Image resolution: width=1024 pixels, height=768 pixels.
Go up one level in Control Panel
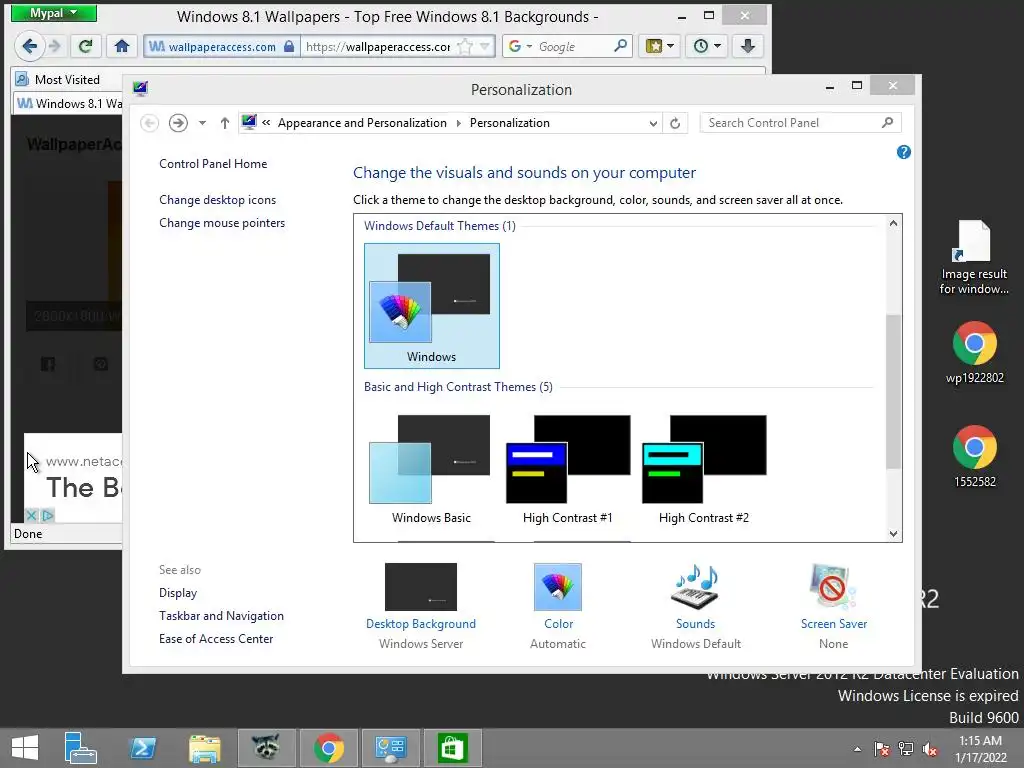(225, 123)
